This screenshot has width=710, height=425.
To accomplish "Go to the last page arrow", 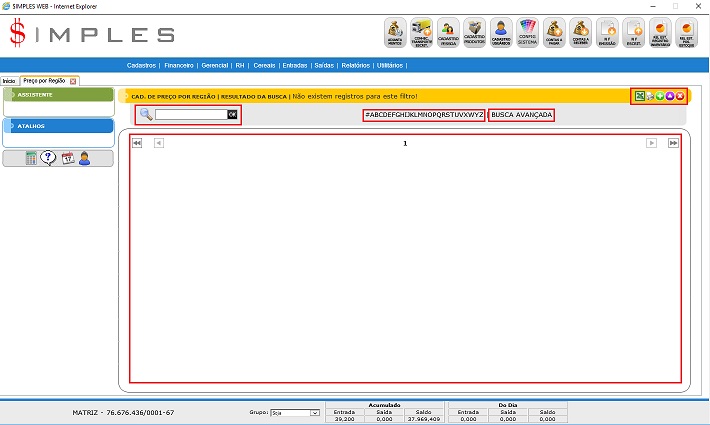I will pyautogui.click(x=673, y=143).
